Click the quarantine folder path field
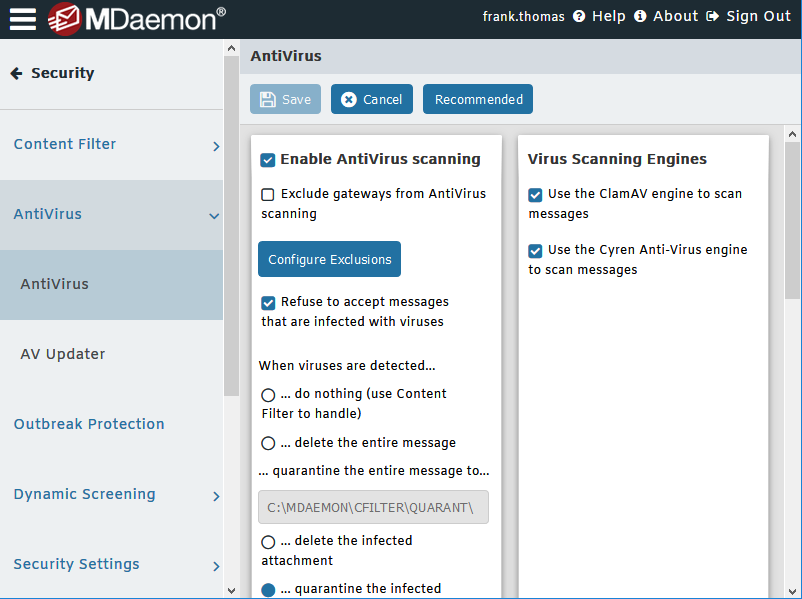Image resolution: width=802 pixels, height=599 pixels. (x=373, y=507)
